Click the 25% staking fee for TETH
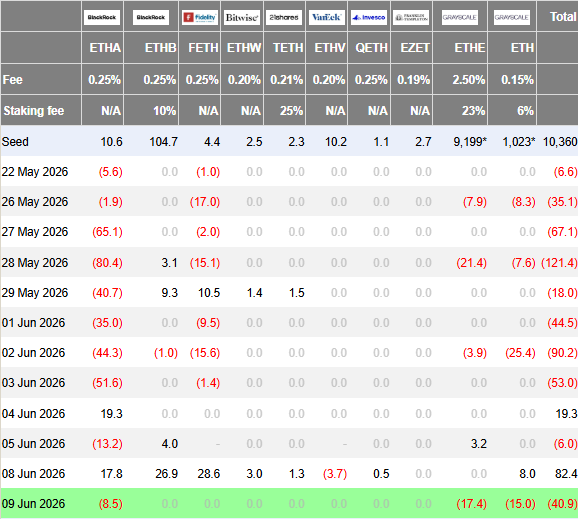The height and width of the screenshot is (519, 578). click(291, 111)
